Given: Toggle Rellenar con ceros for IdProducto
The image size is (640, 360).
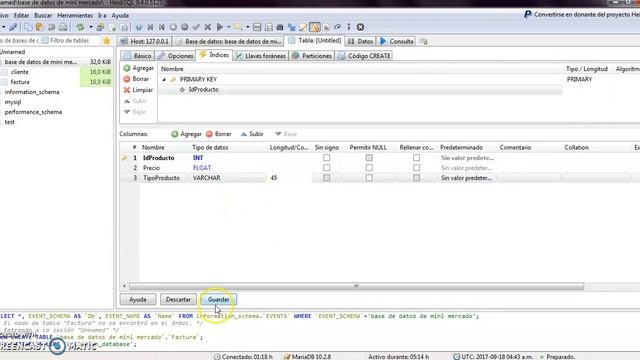Looking at the screenshot, I should pyautogui.click(x=416, y=158).
